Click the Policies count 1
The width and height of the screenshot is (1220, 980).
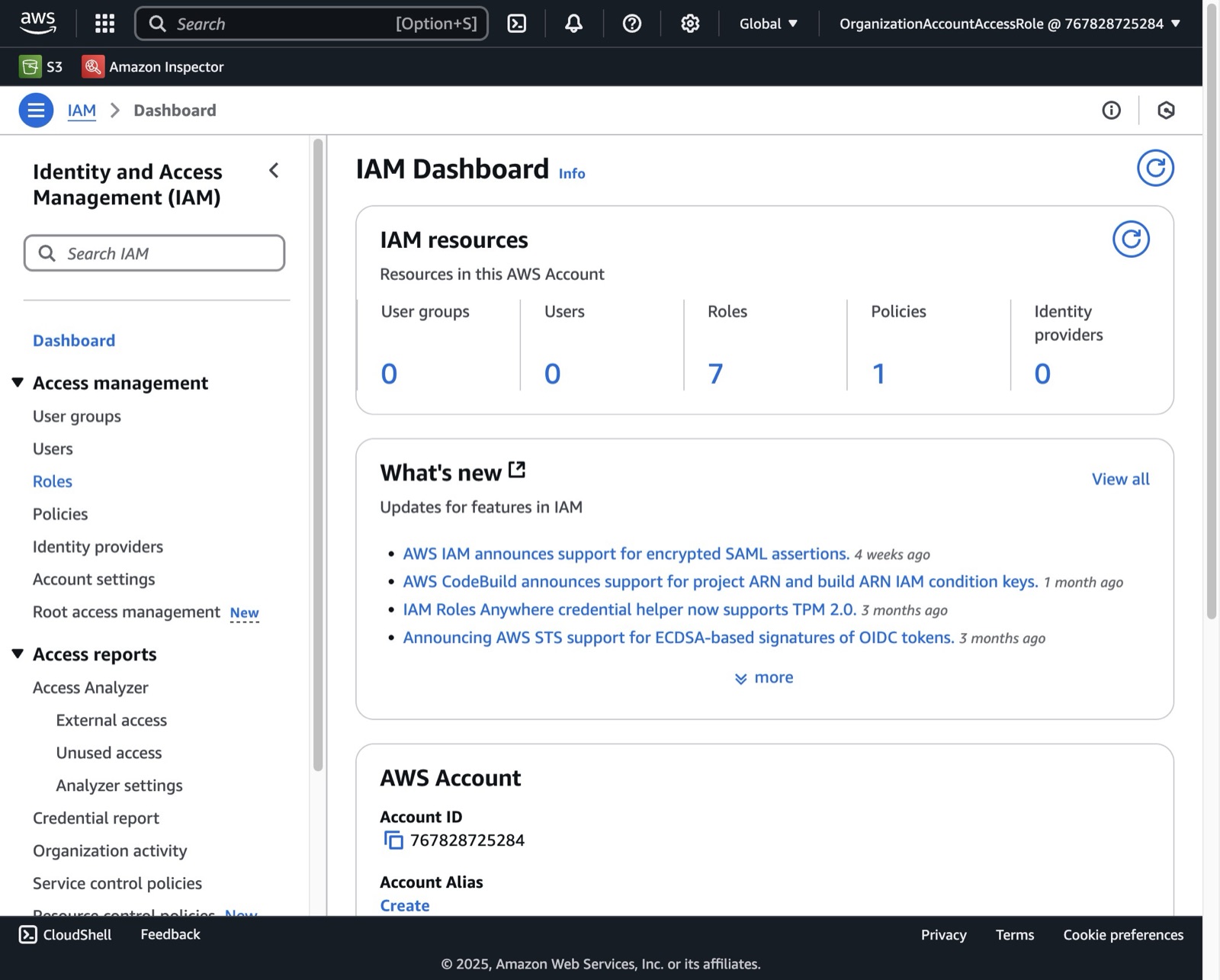[x=878, y=374]
